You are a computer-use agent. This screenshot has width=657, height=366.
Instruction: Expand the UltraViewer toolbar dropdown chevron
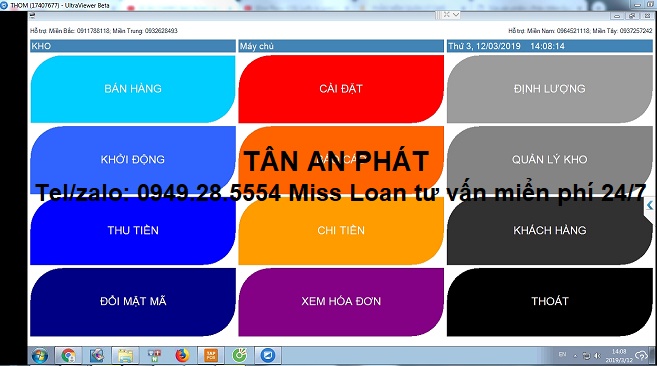tap(456, 15)
